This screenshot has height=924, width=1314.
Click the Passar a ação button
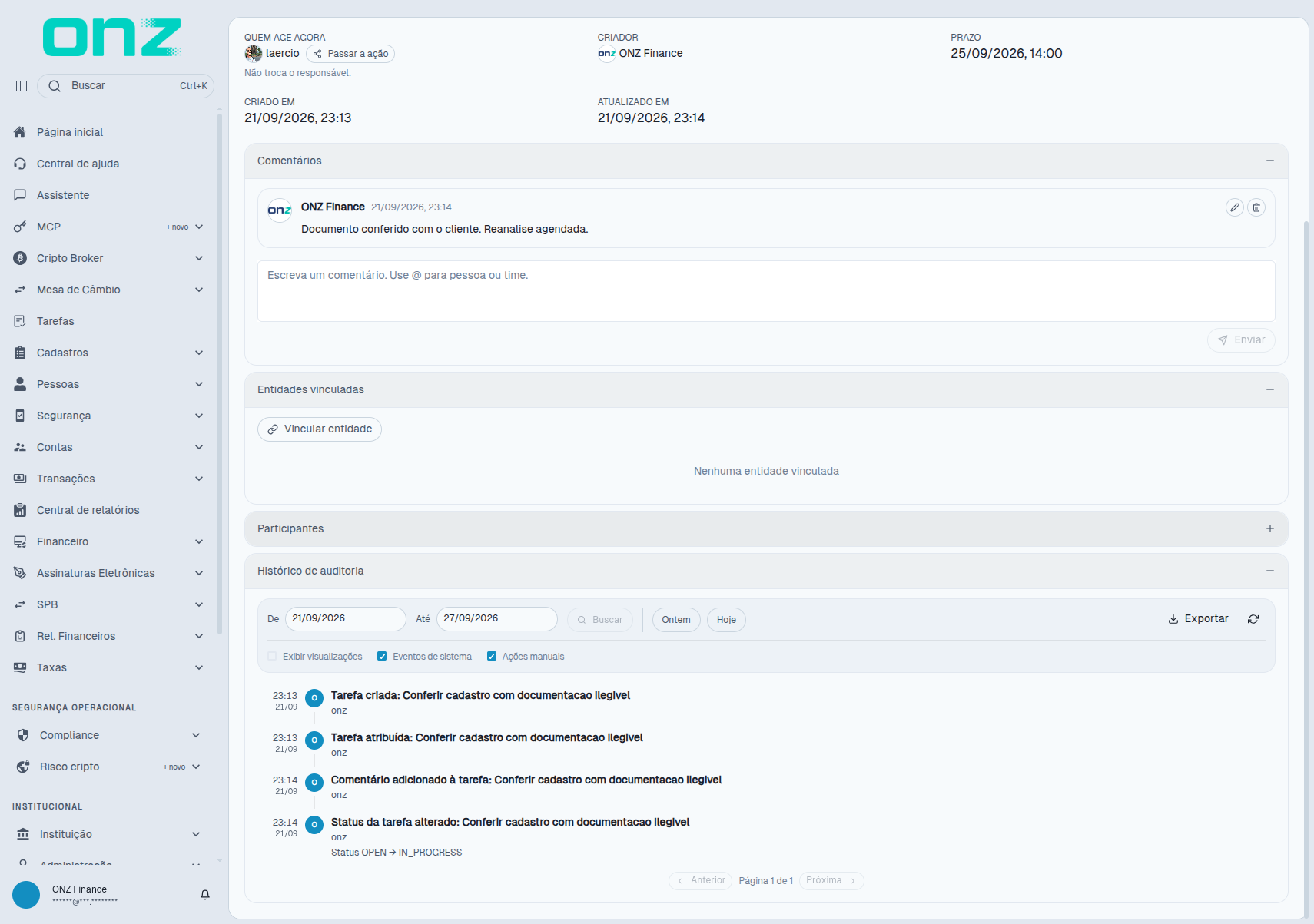[x=350, y=54]
